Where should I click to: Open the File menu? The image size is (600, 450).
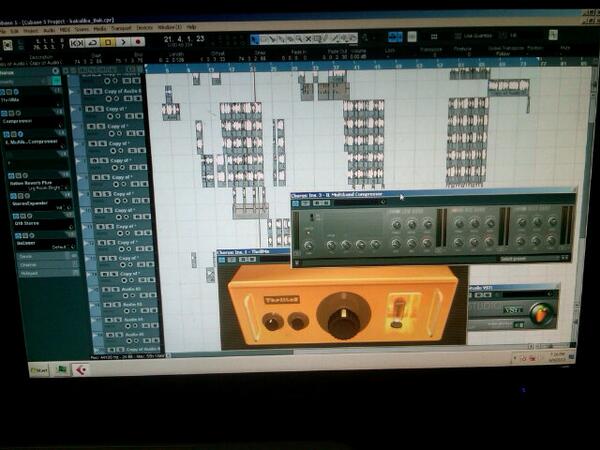coord(3,31)
